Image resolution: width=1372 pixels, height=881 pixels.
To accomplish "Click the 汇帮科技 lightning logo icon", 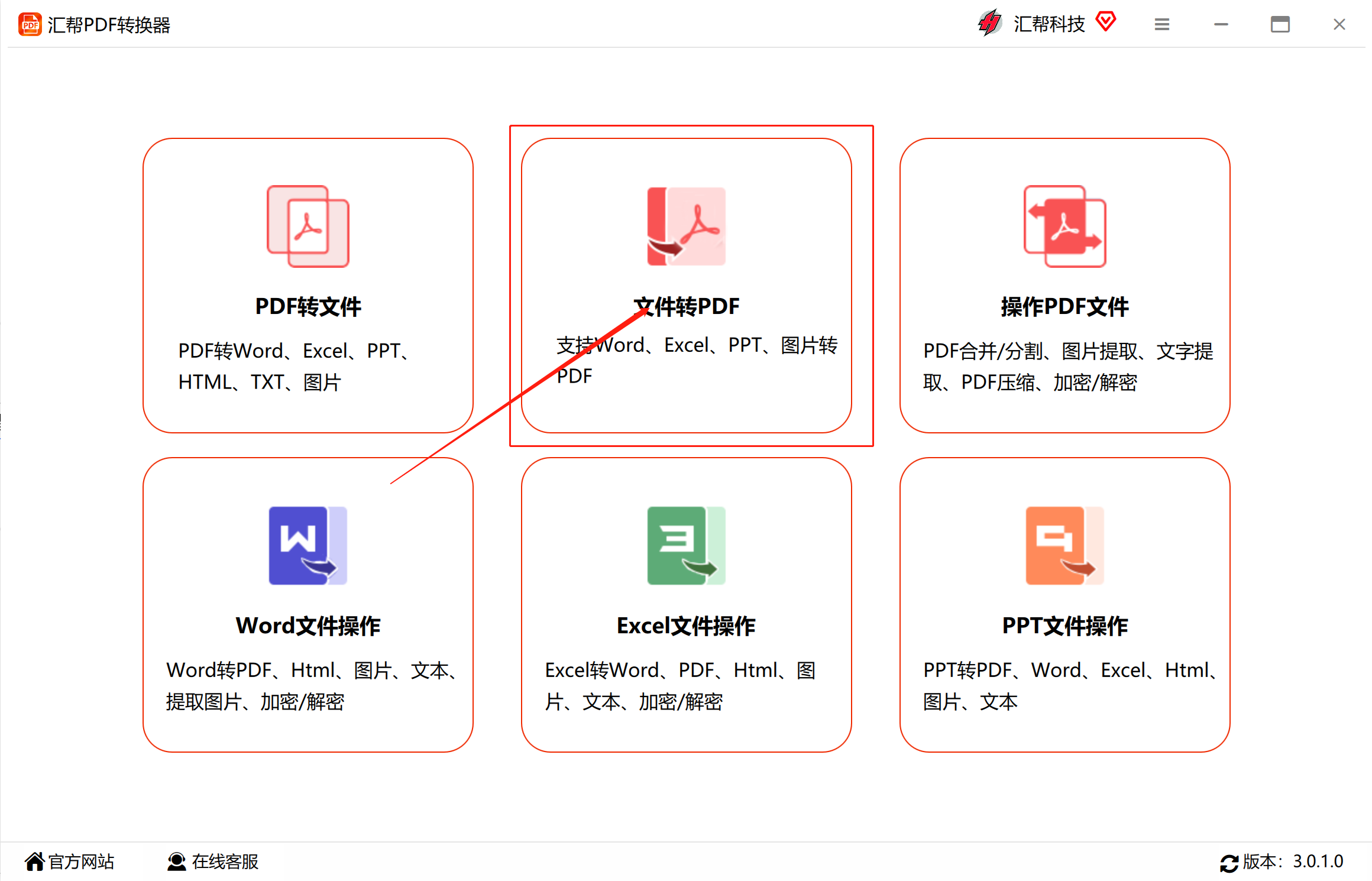I will coord(990,24).
